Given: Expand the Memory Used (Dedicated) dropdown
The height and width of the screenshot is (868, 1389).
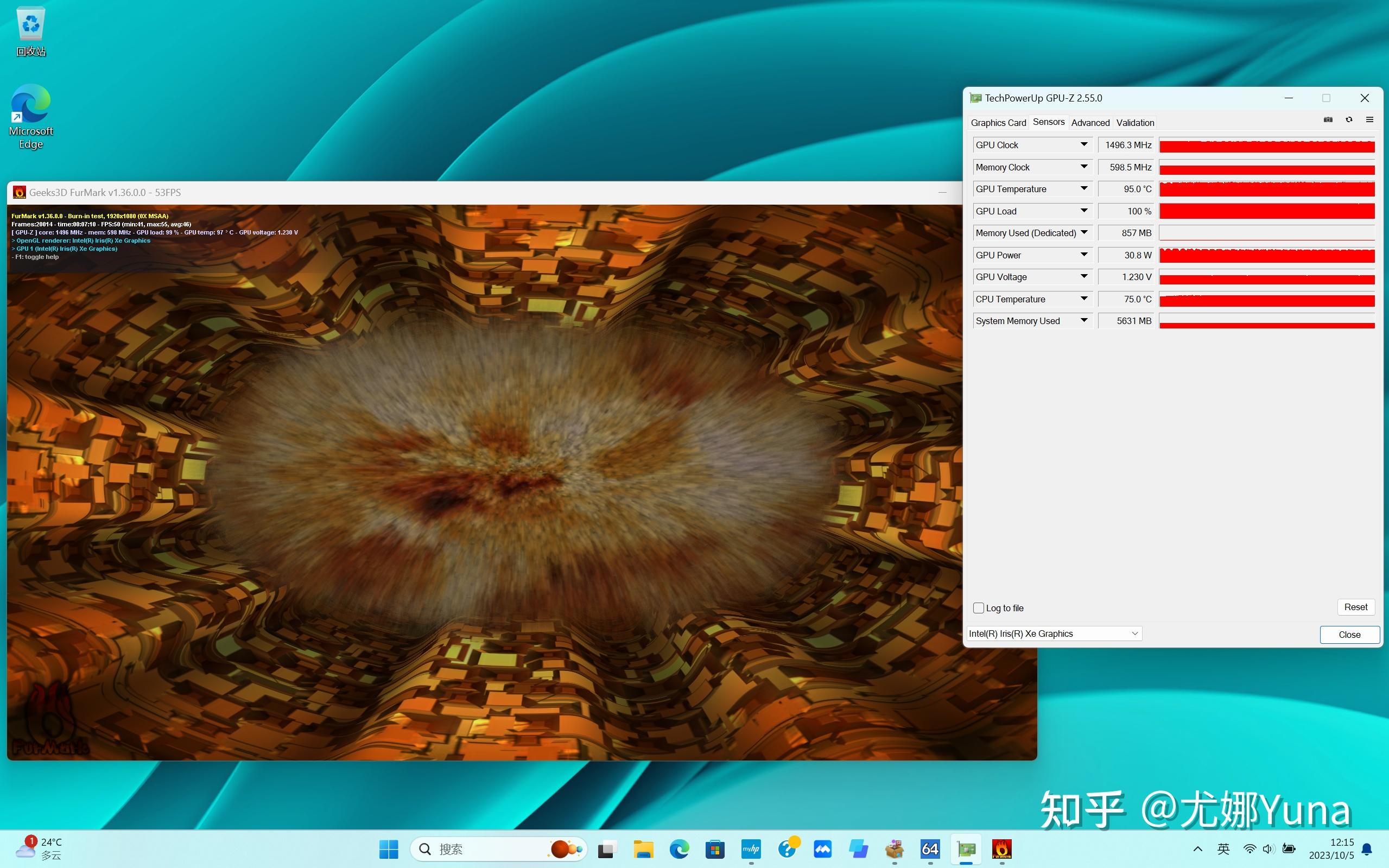Looking at the screenshot, I should click(1083, 233).
